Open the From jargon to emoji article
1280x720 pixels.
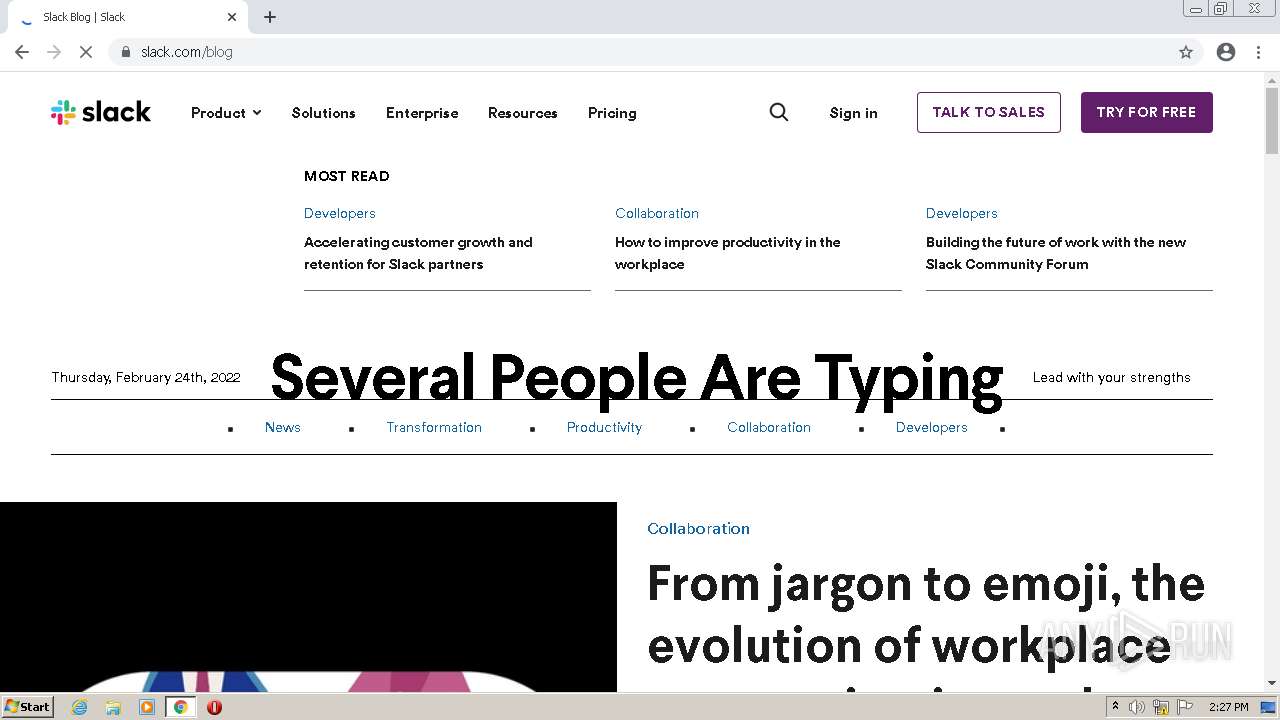point(926,625)
